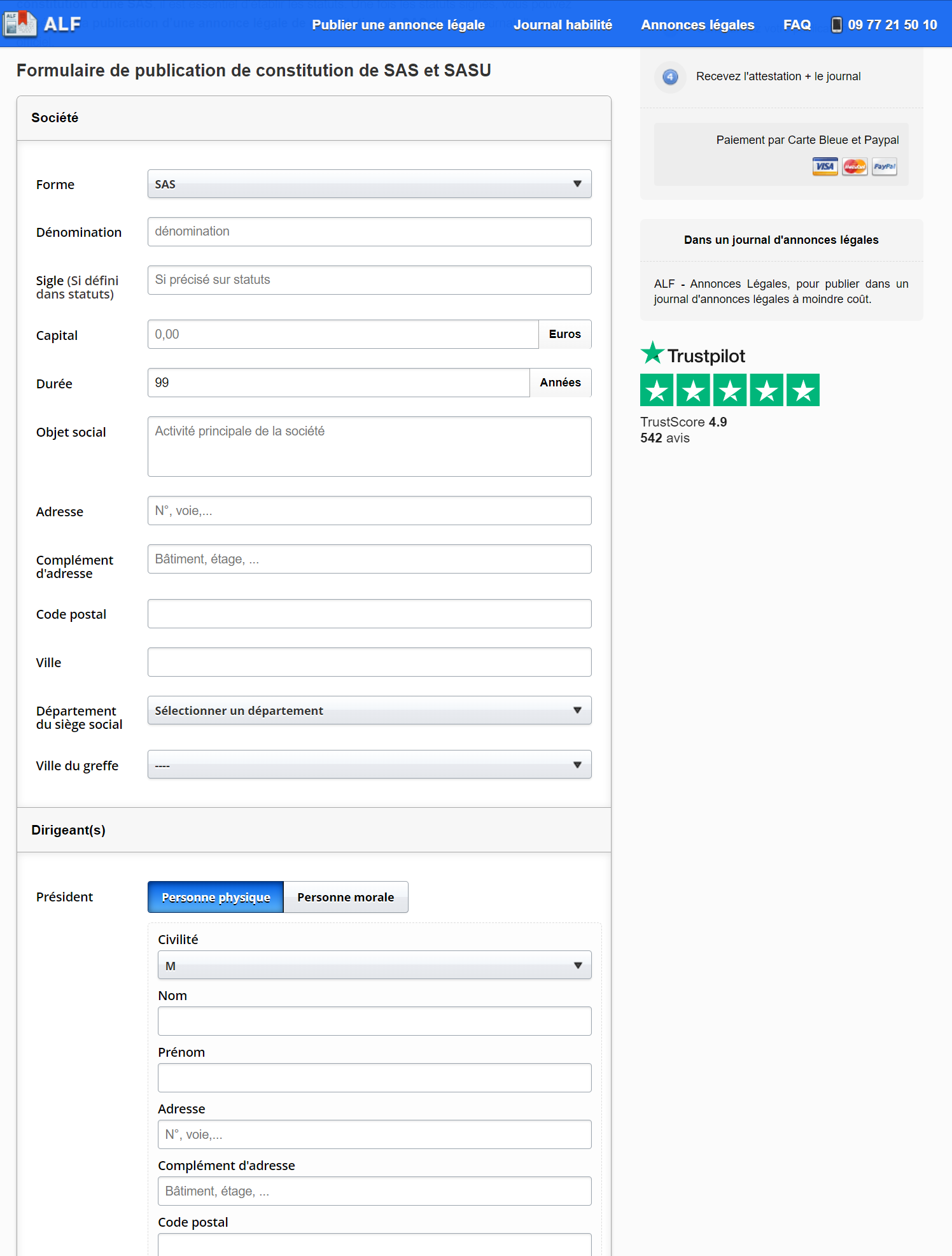Open the Forme dropdown showing SAS

(x=369, y=184)
